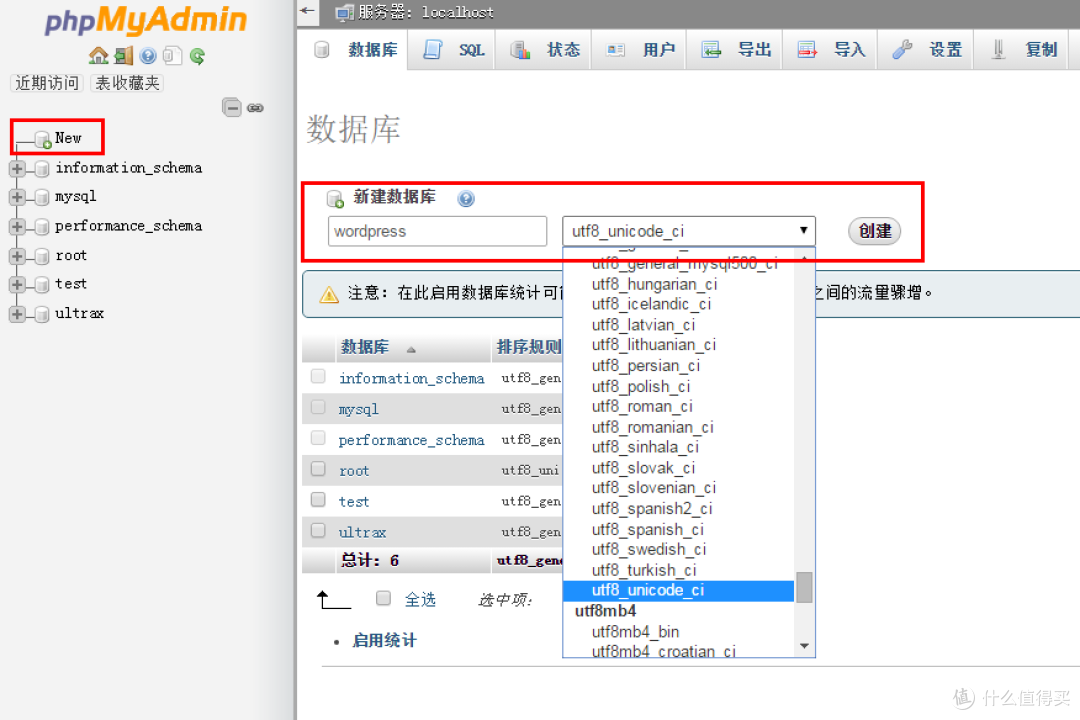This screenshot has height=720, width=1080.
Task: Click the 近期访问 button
Action: (x=47, y=83)
